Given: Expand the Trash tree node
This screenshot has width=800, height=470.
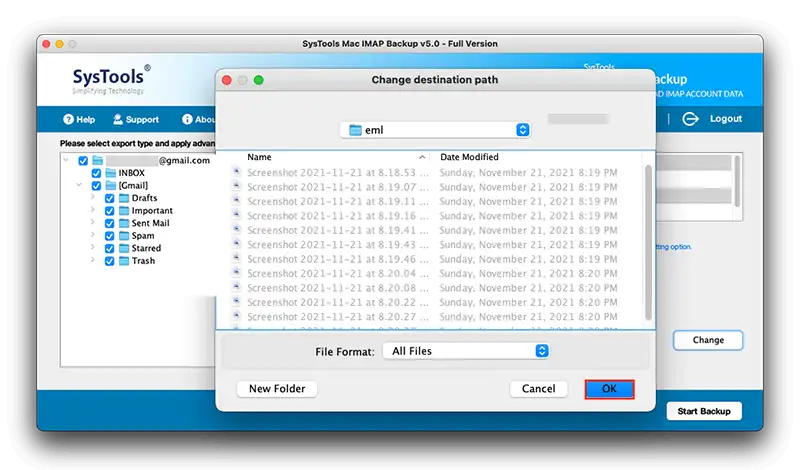Looking at the screenshot, I should pos(92,260).
